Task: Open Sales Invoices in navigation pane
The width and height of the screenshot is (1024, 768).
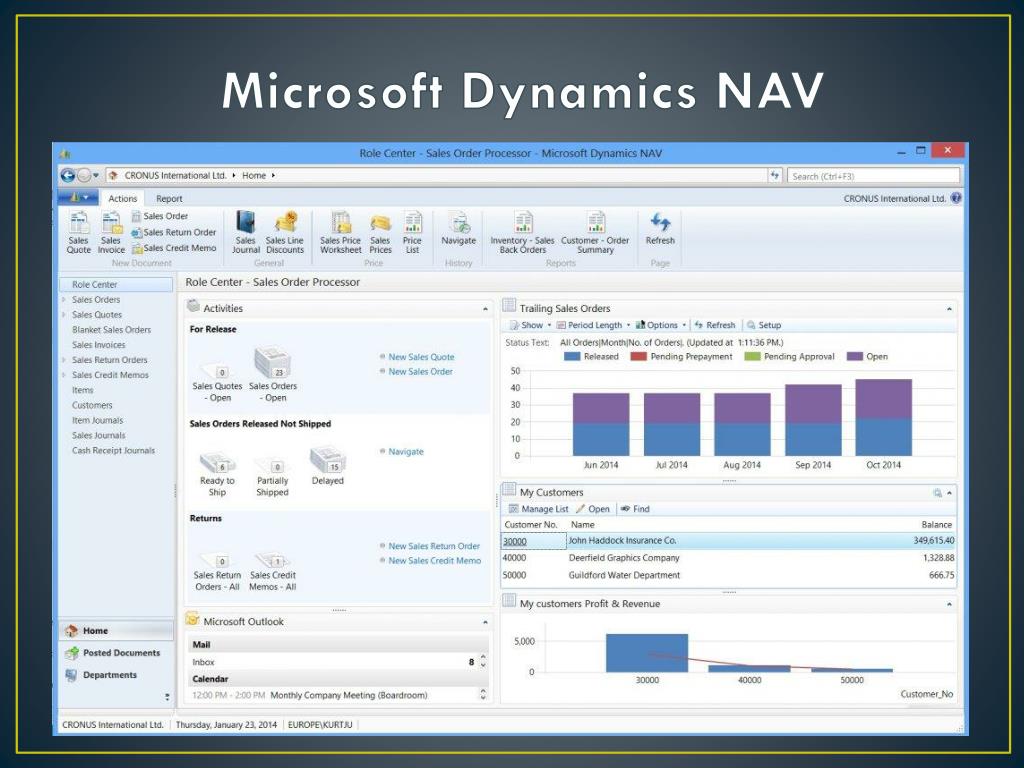Action: [x=98, y=345]
